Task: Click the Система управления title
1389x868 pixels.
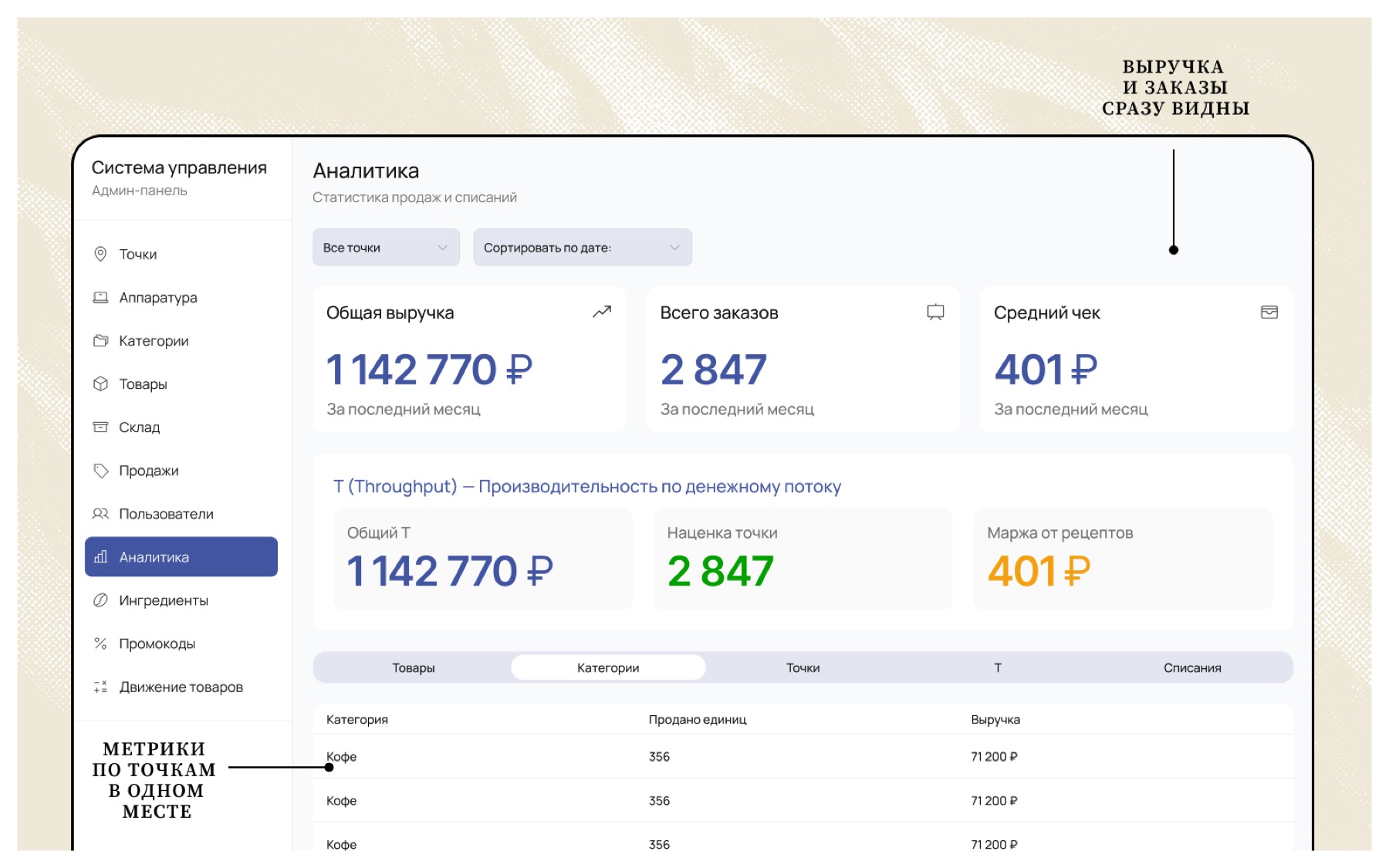Action: [179, 167]
